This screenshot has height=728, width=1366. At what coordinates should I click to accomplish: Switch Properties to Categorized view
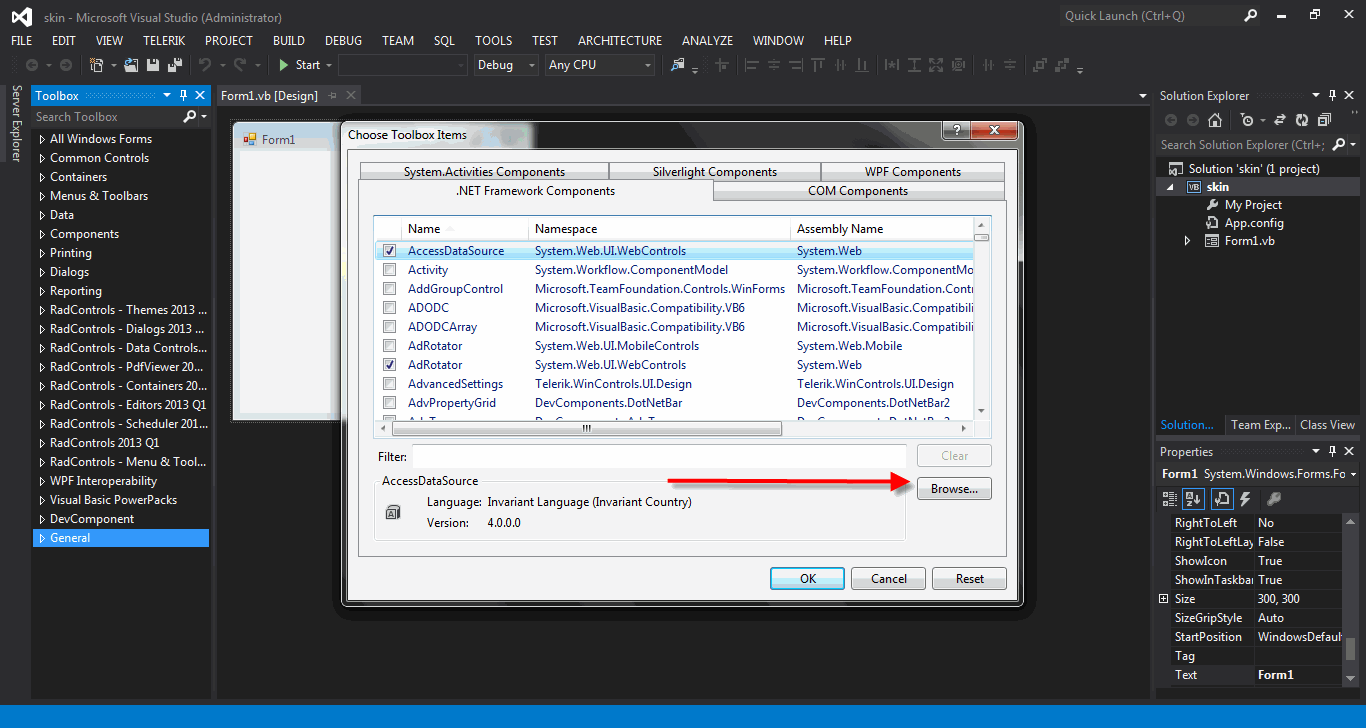coord(1171,498)
